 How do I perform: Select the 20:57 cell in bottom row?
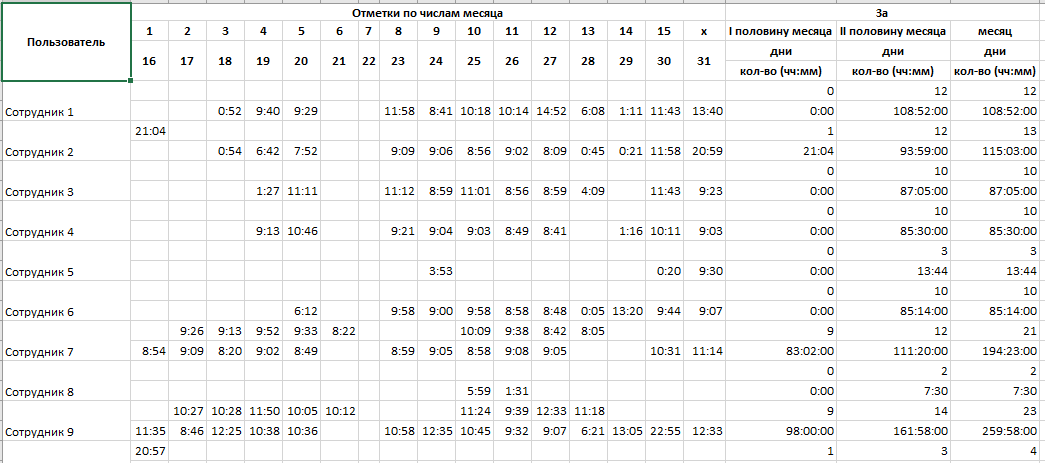(x=149, y=452)
